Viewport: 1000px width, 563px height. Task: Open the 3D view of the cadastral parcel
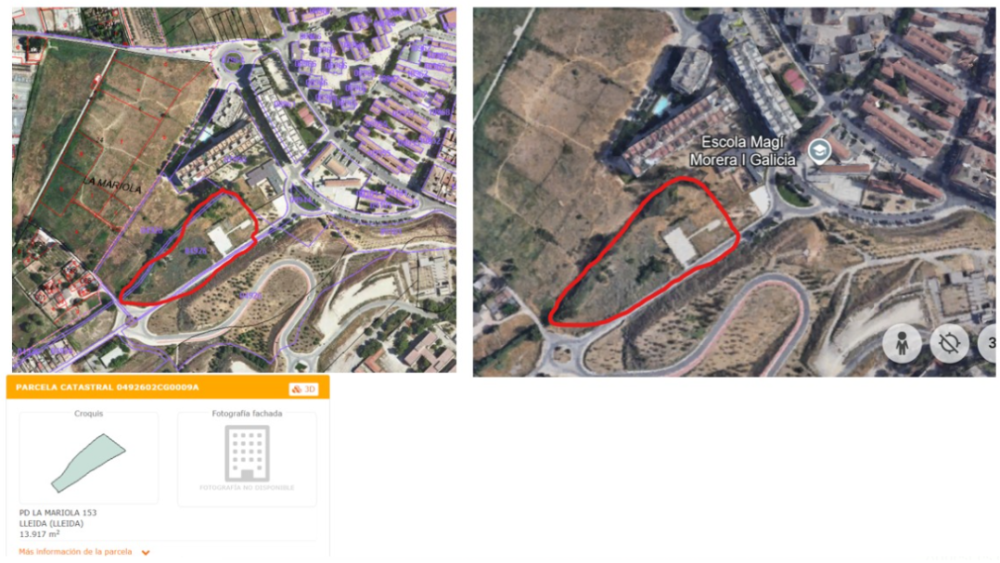[304, 389]
